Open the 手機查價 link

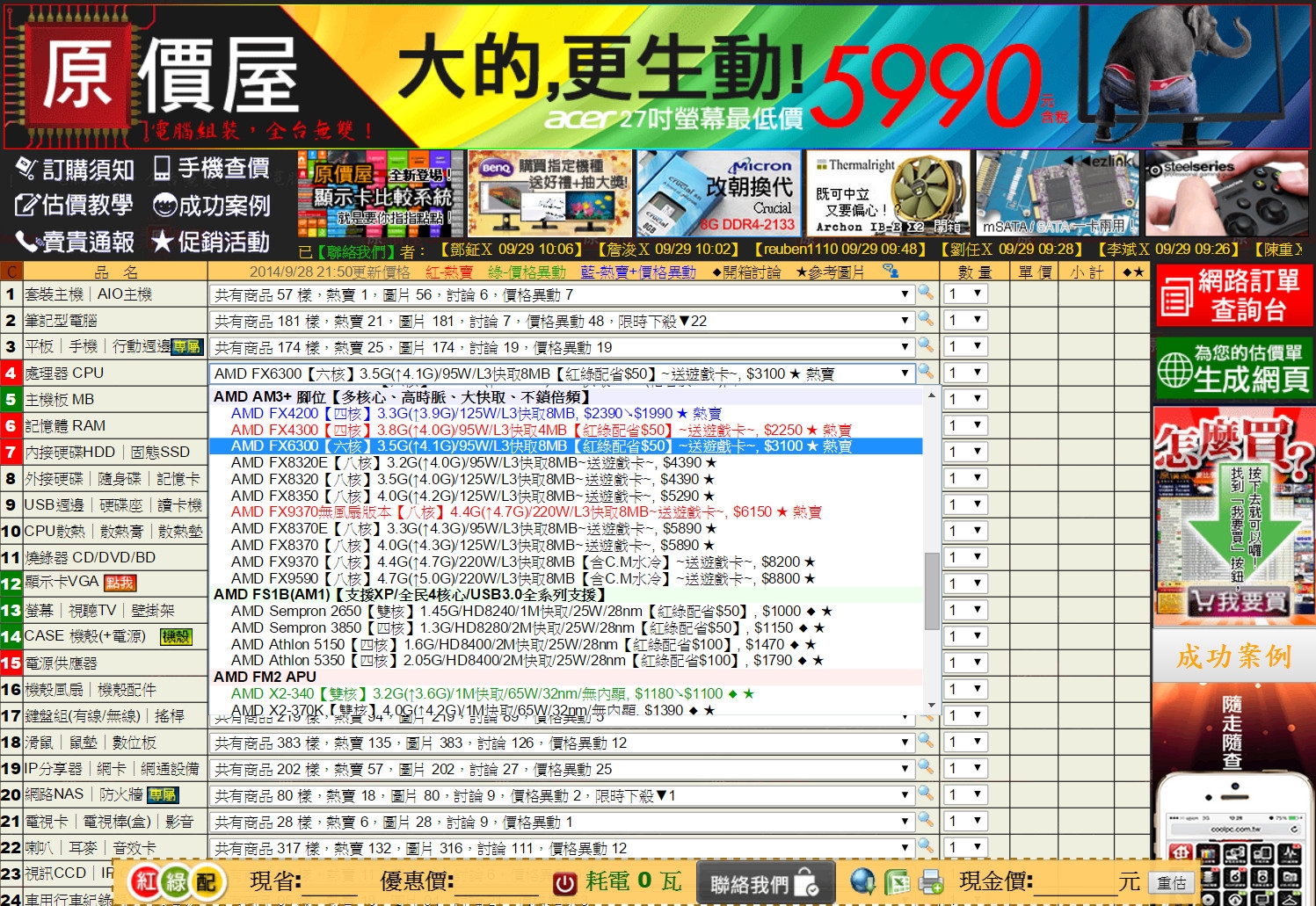(211, 168)
